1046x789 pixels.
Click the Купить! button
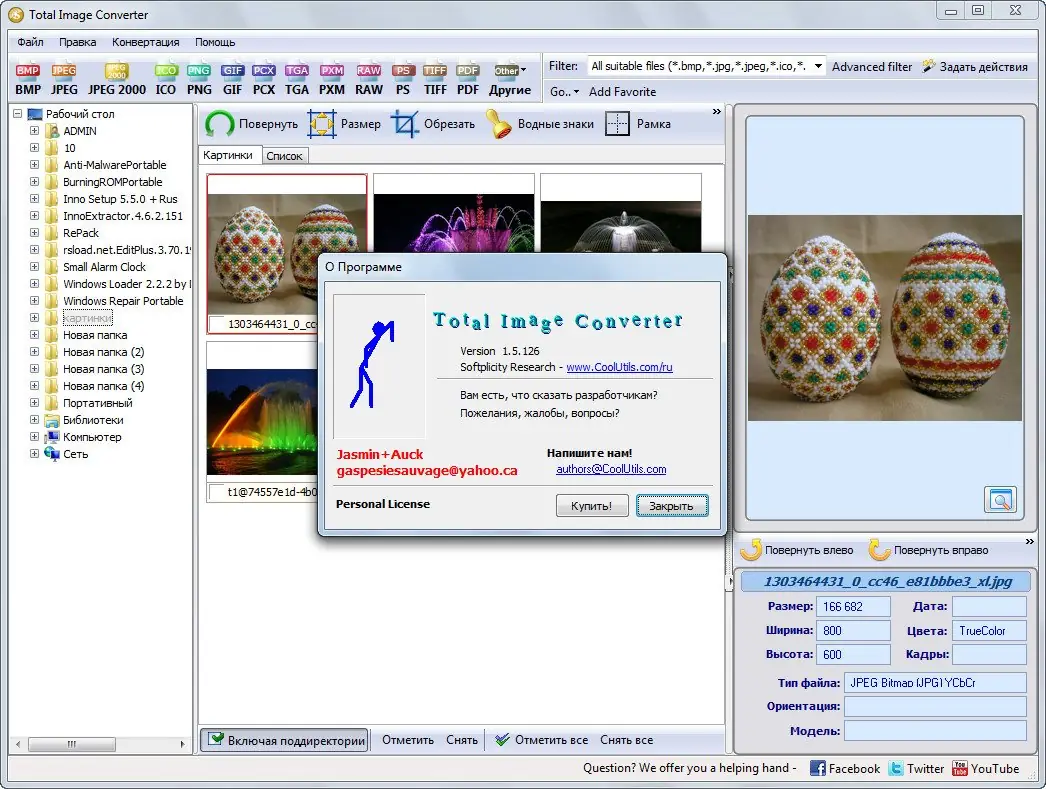591,506
